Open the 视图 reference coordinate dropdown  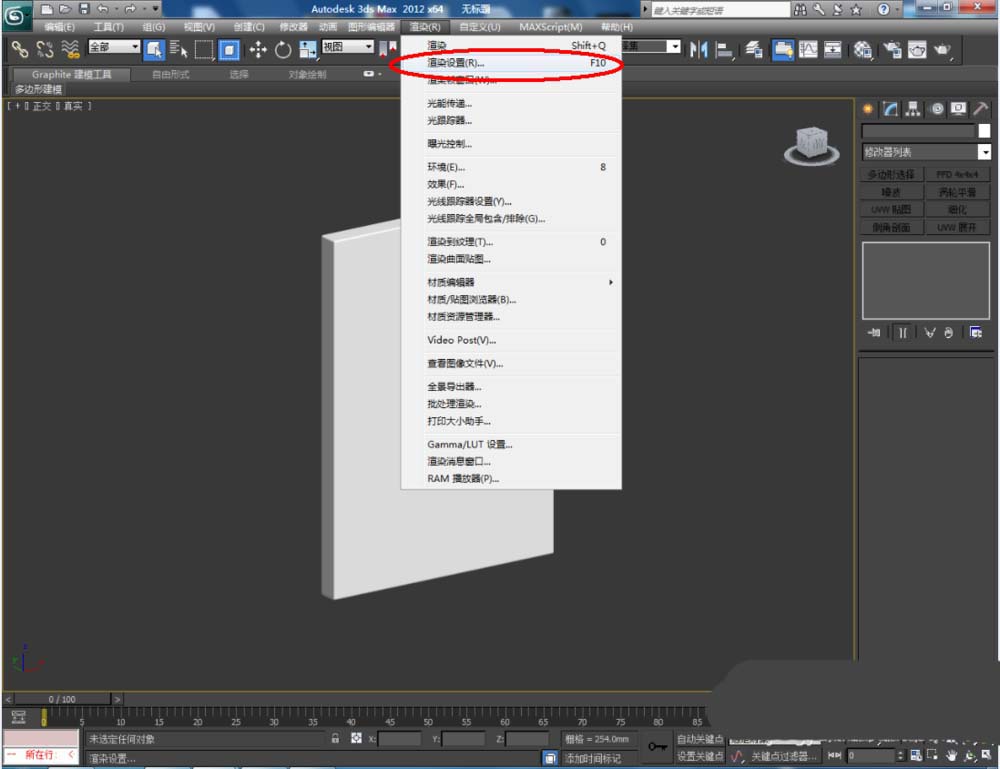pos(368,47)
